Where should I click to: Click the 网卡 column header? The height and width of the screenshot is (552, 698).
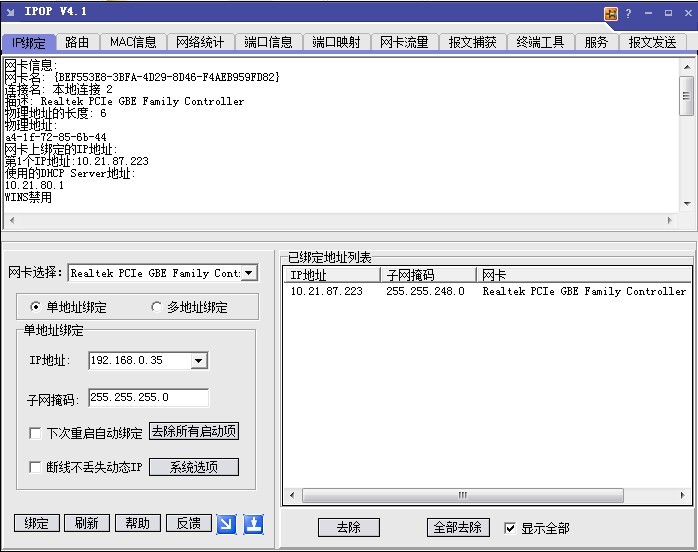584,275
